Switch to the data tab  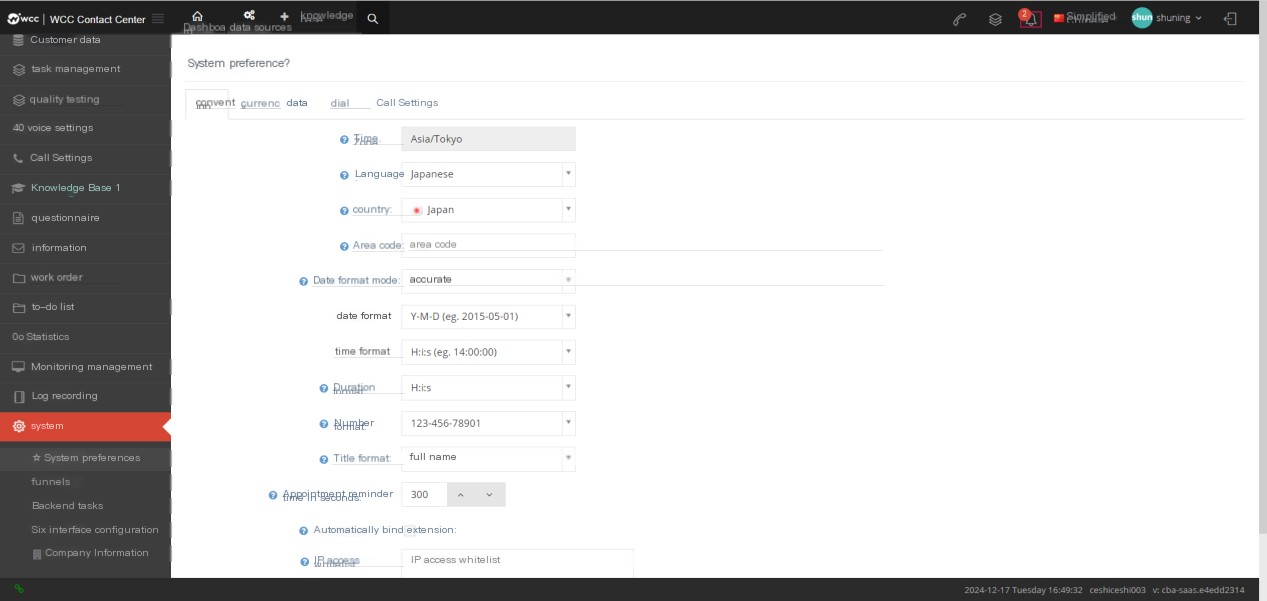(x=297, y=103)
